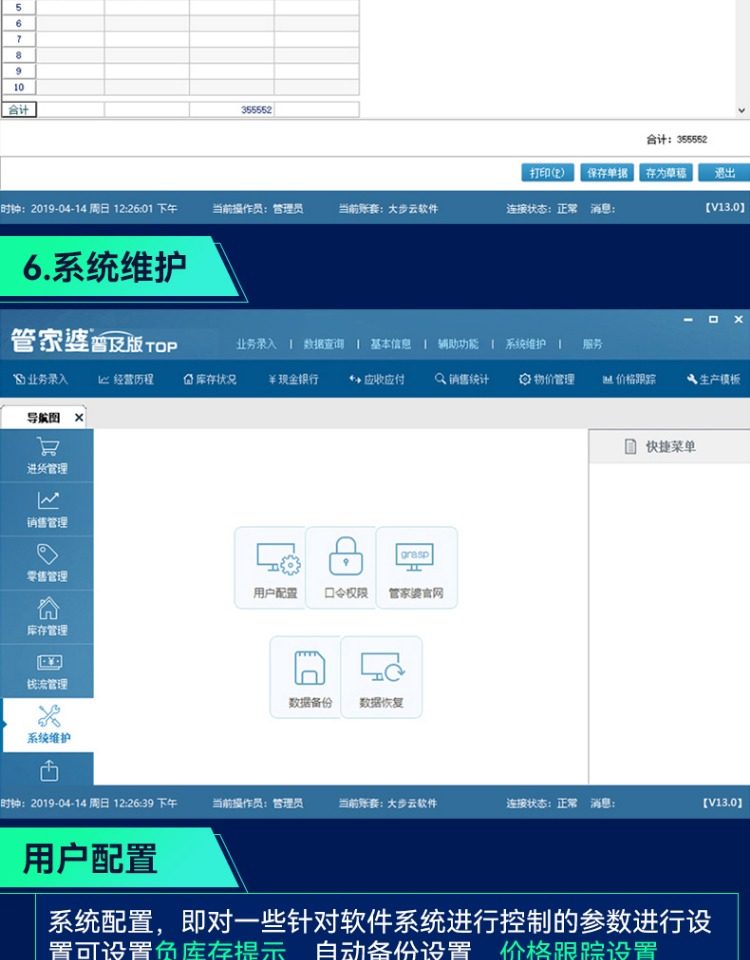Click 连接状态: 正常 in lower status bar
This screenshot has width=750, height=960.
point(542,803)
